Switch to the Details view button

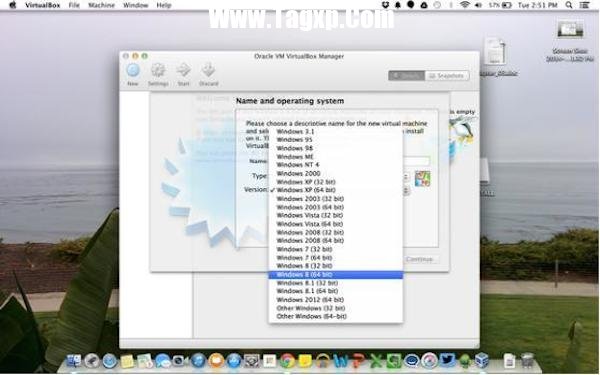[x=406, y=76]
